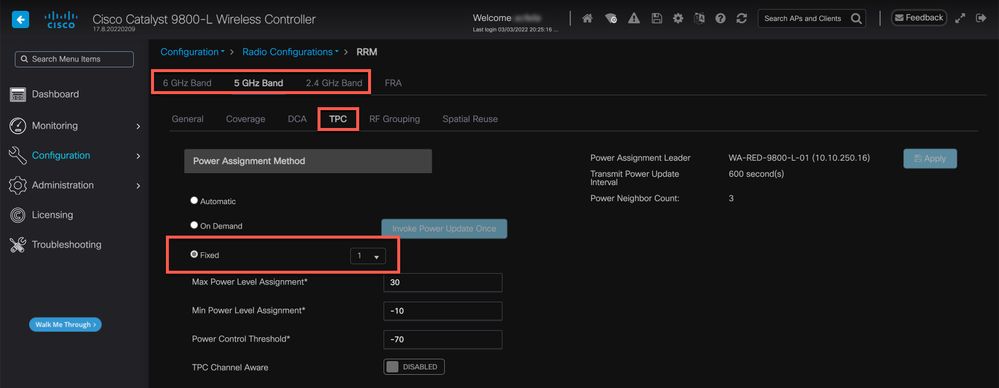Click the Configuration wrench icon
The image size is (999, 388).
coord(18,155)
